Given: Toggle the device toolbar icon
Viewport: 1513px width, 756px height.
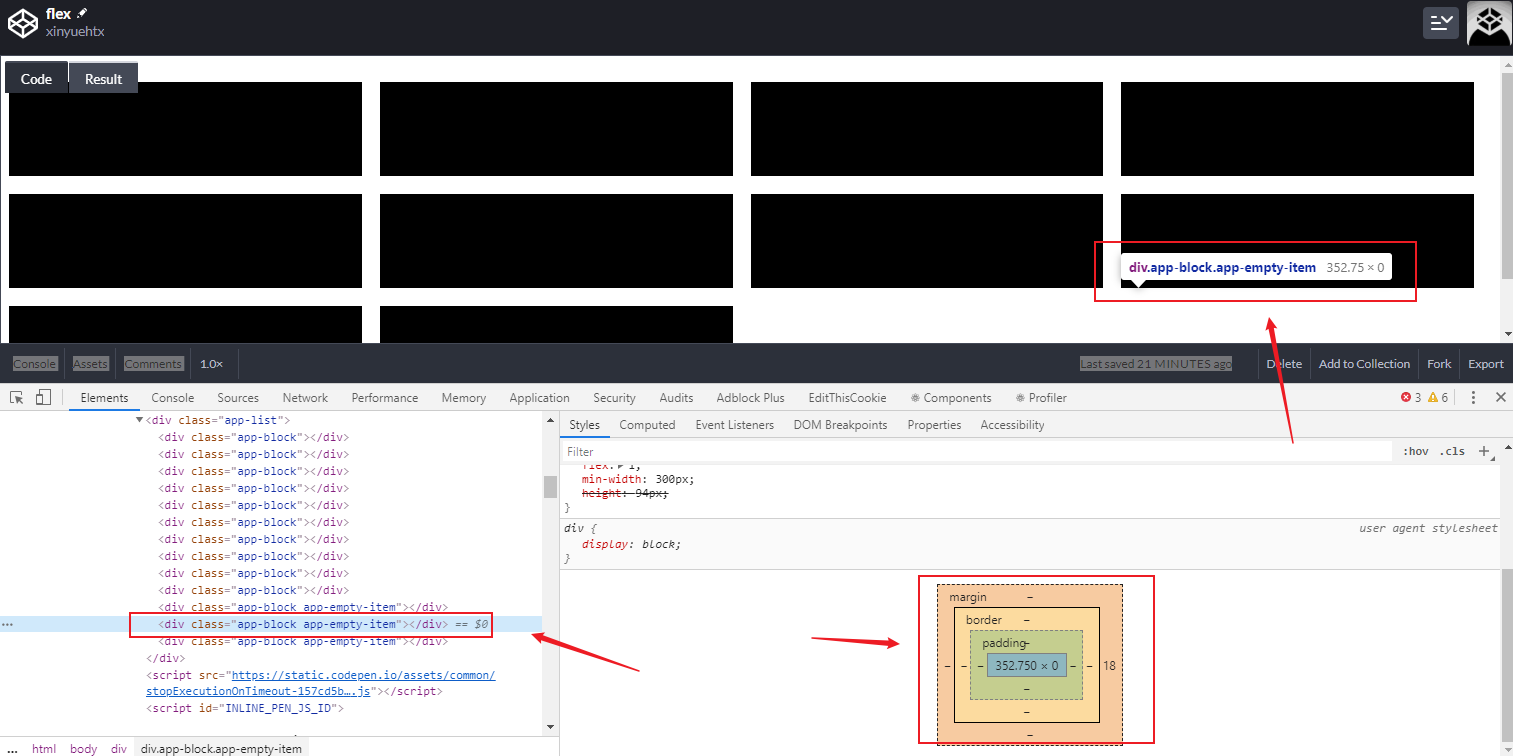Looking at the screenshot, I should coord(43,398).
